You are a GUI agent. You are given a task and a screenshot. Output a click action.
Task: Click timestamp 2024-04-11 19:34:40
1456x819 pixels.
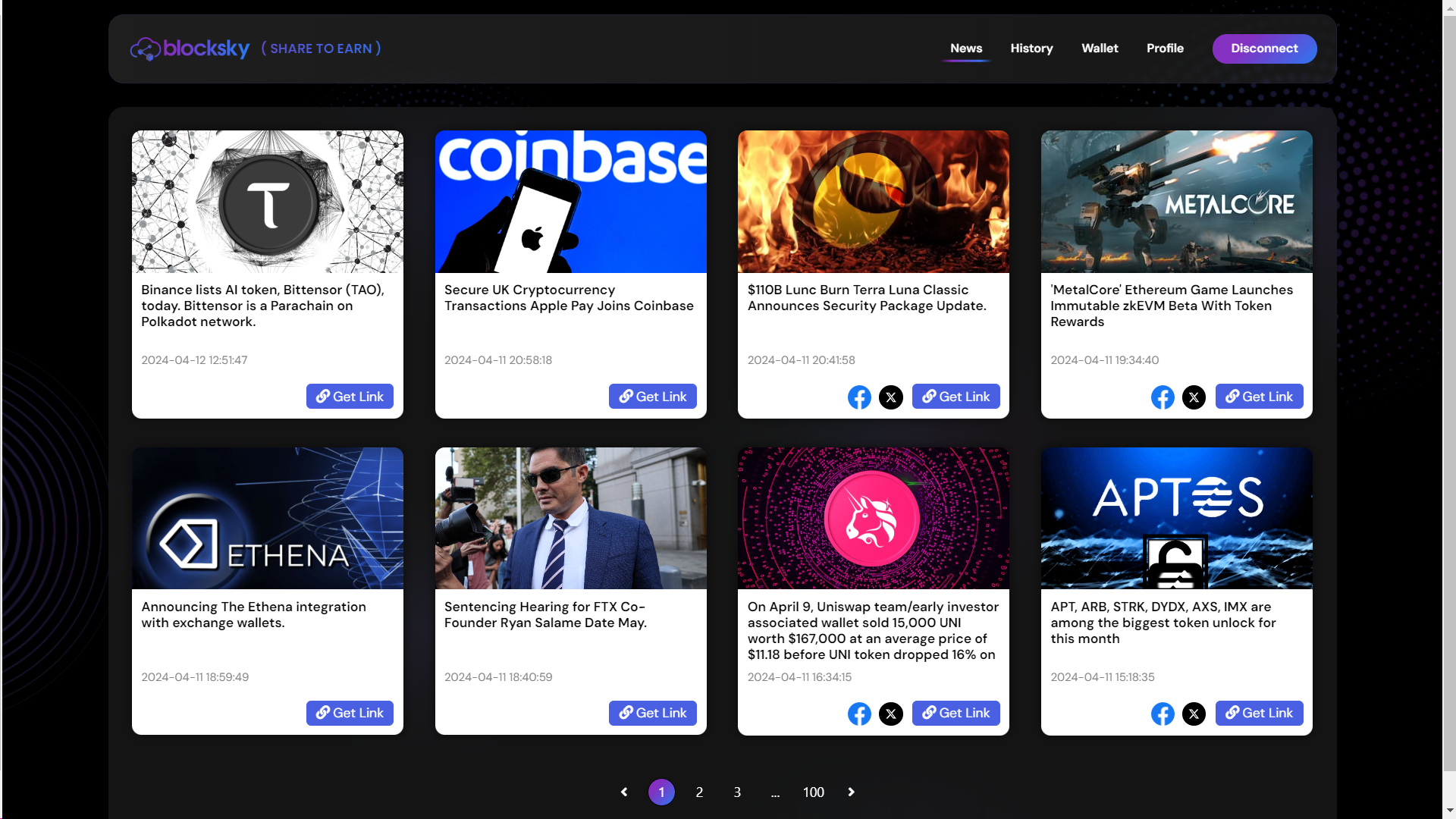coord(1104,360)
